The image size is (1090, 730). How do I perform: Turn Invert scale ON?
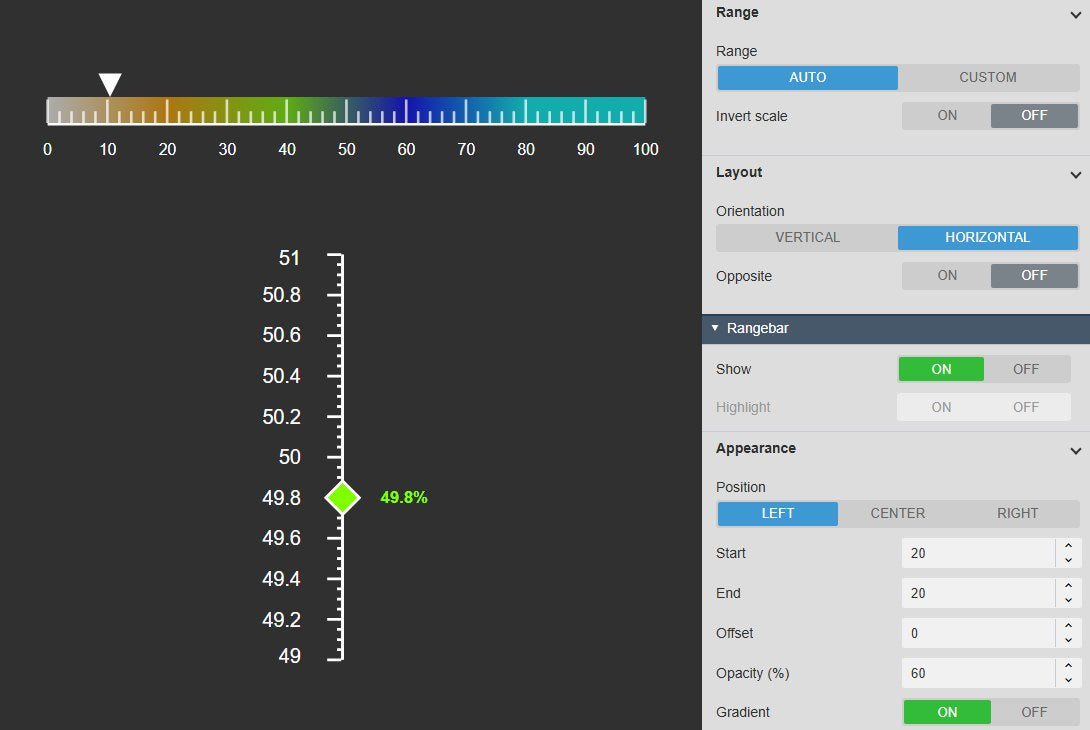point(947,115)
